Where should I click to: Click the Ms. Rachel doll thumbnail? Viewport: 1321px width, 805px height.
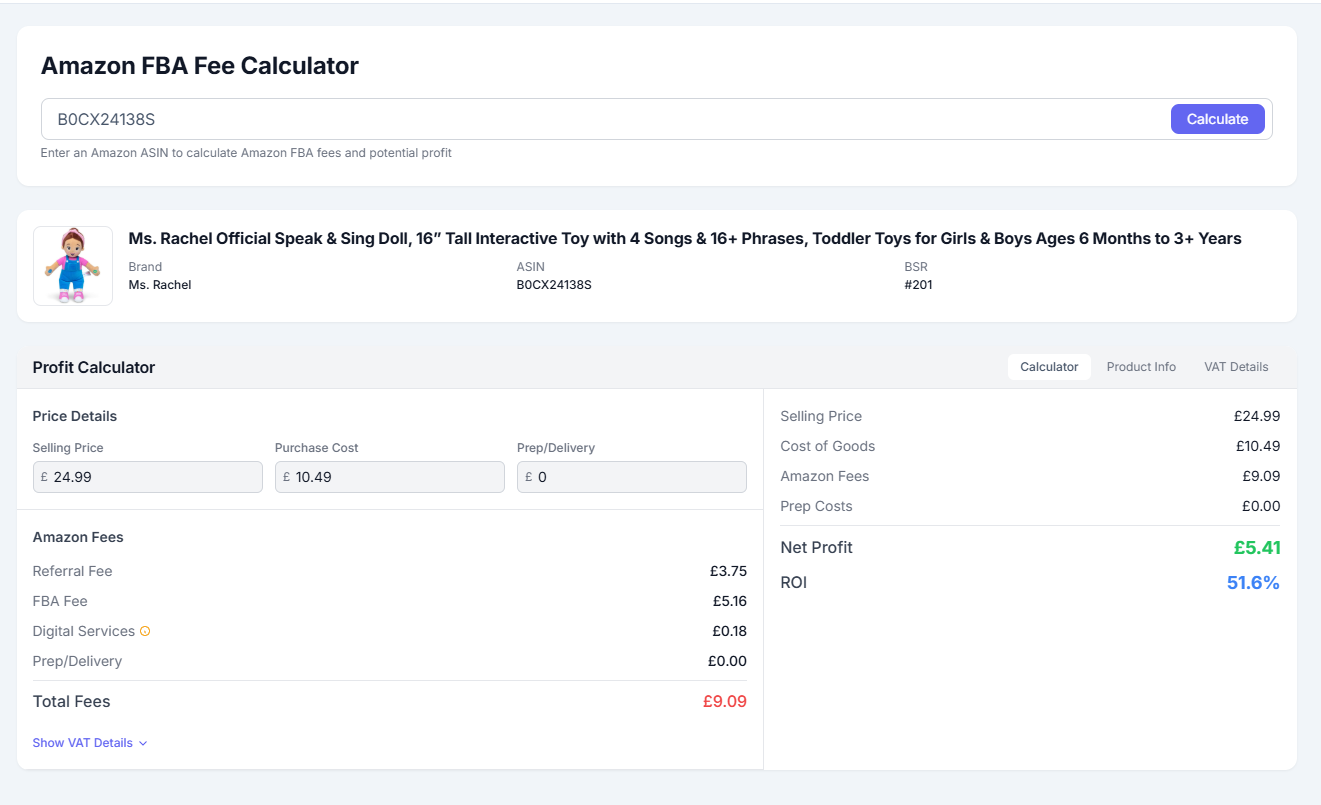pyautogui.click(x=73, y=266)
